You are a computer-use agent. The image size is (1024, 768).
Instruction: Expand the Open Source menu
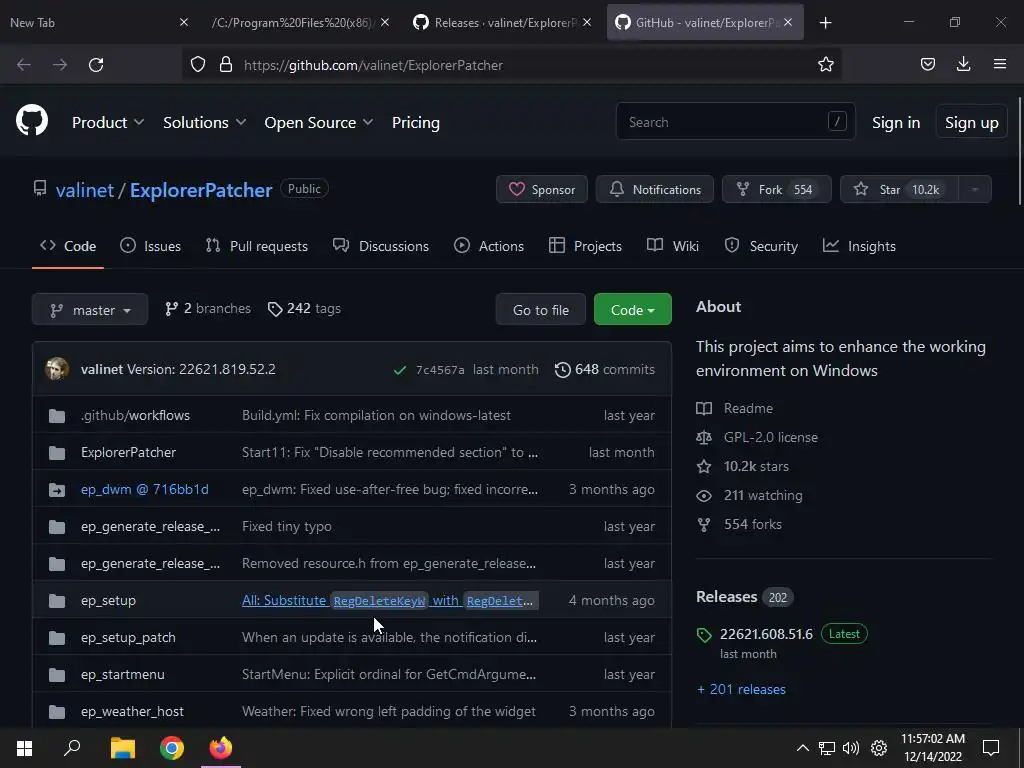pyautogui.click(x=319, y=122)
